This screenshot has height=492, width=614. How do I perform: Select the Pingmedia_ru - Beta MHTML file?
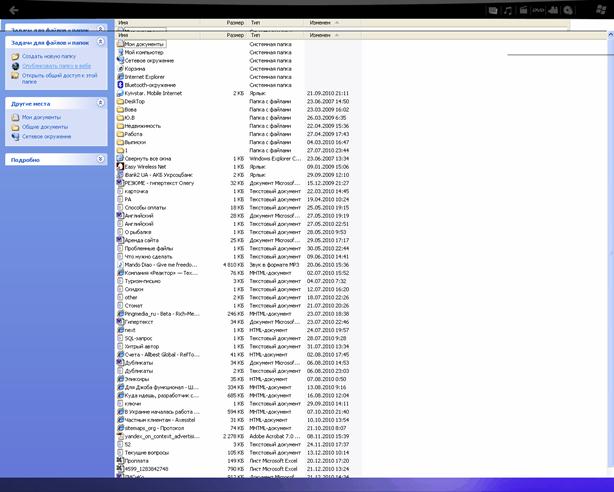[x=162, y=314]
